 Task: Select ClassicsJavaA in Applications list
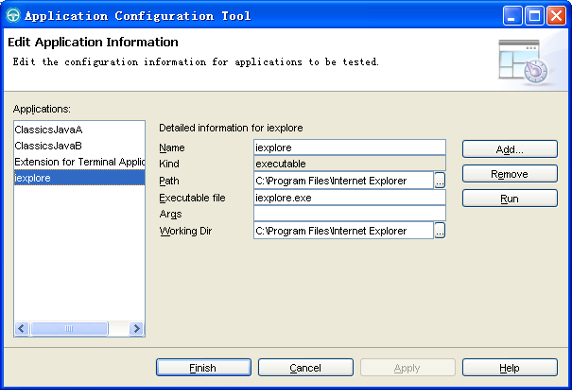point(79,130)
